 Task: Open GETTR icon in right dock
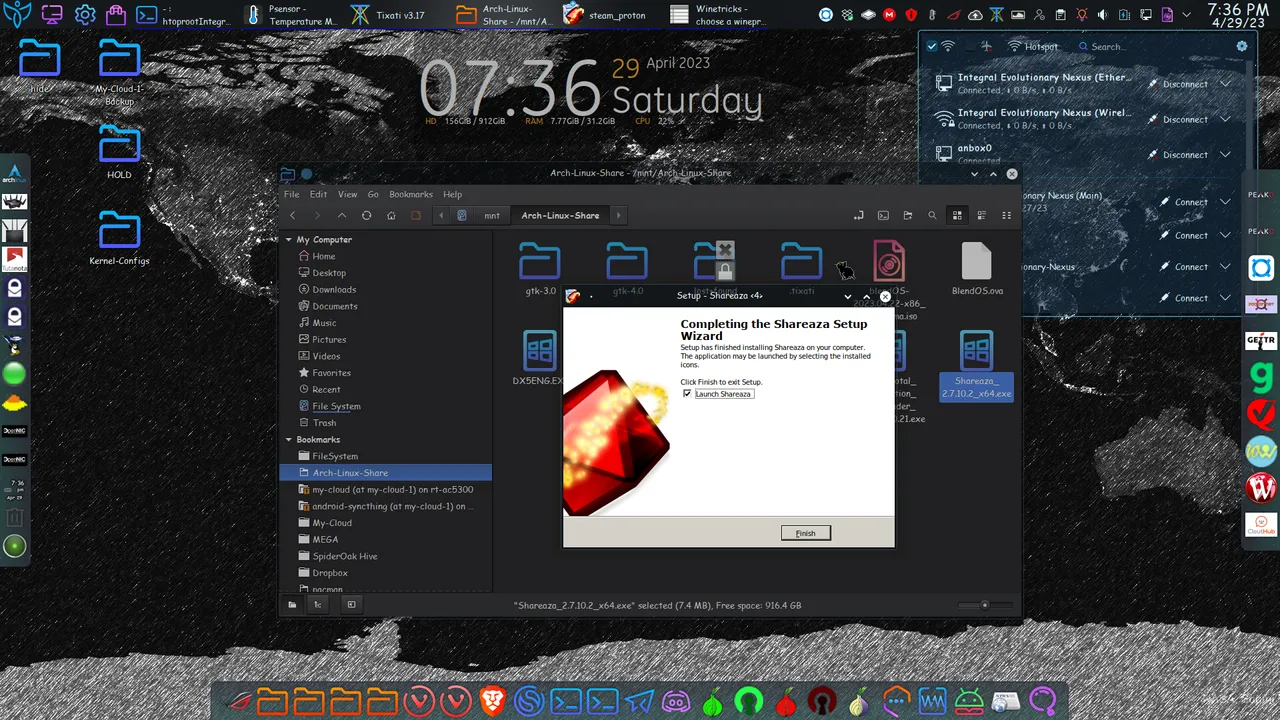[1261, 341]
